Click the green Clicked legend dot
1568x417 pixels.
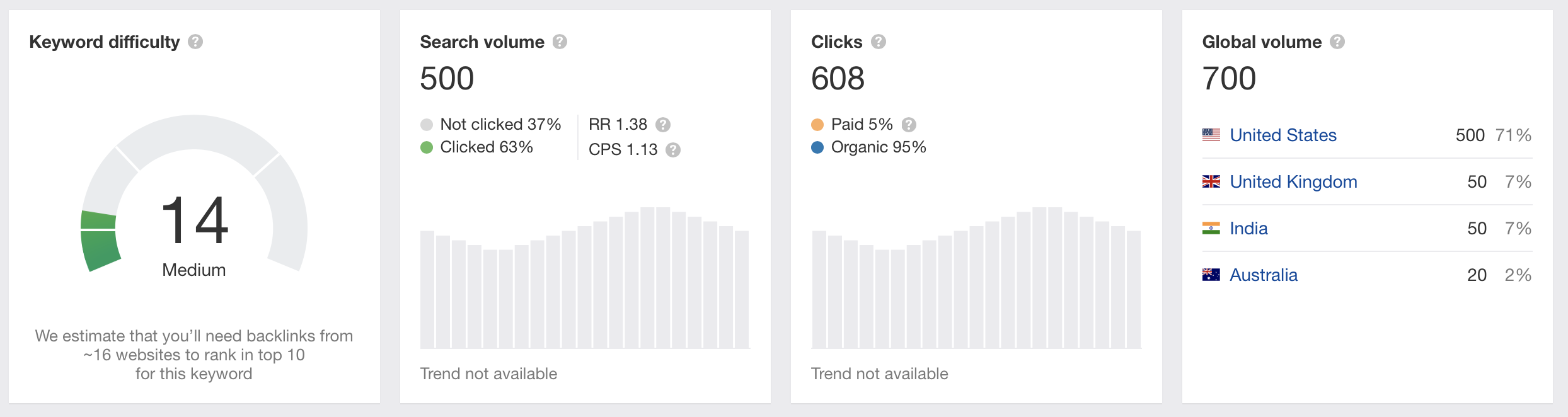click(x=427, y=147)
